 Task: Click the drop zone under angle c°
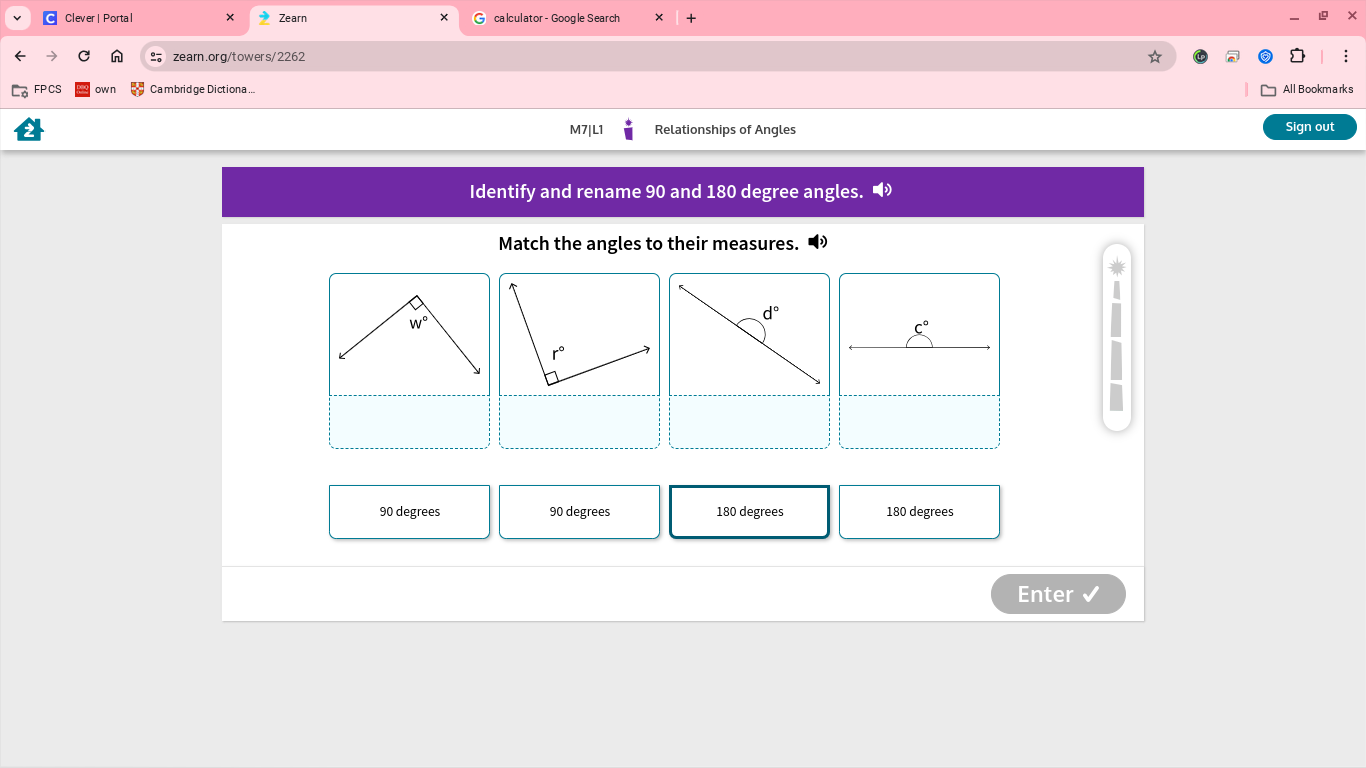pyautogui.click(x=920, y=422)
